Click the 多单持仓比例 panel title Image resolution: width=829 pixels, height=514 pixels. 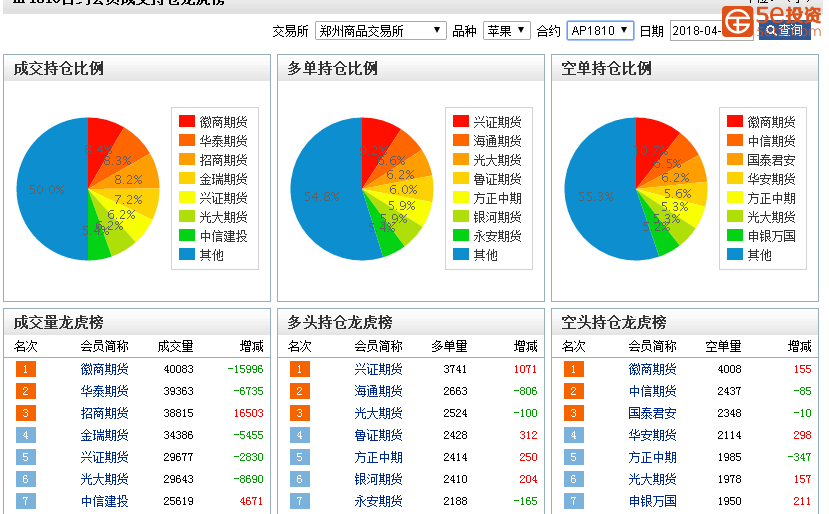[x=332, y=68]
